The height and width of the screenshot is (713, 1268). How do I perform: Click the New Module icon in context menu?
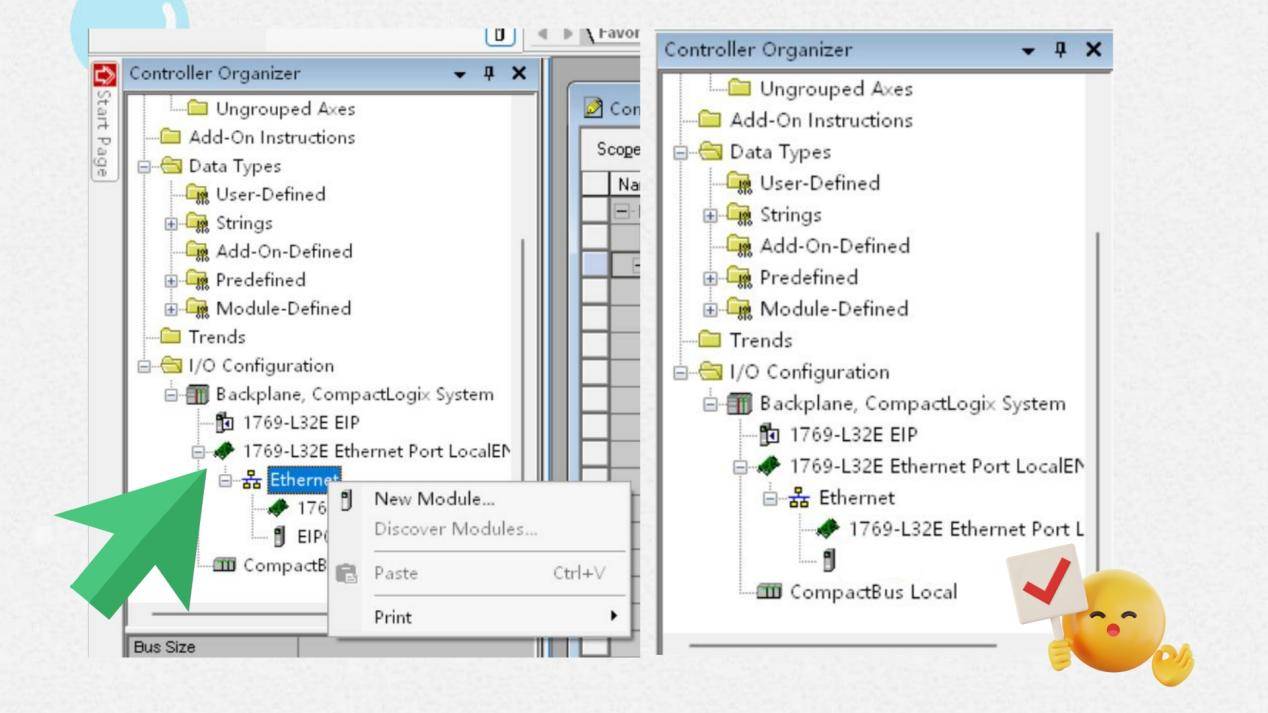coord(346,498)
